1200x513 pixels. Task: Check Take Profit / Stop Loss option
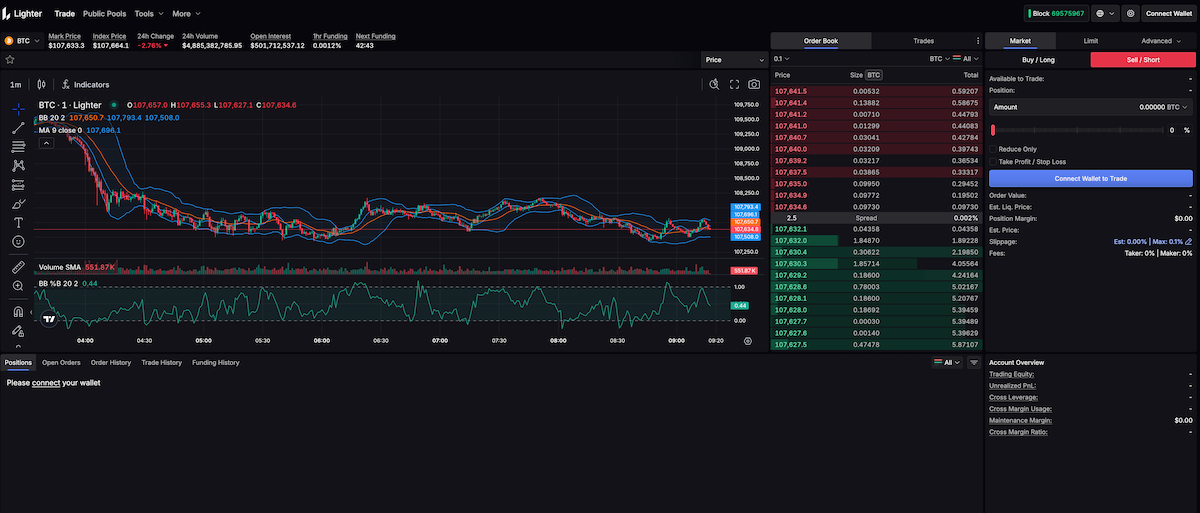click(993, 161)
